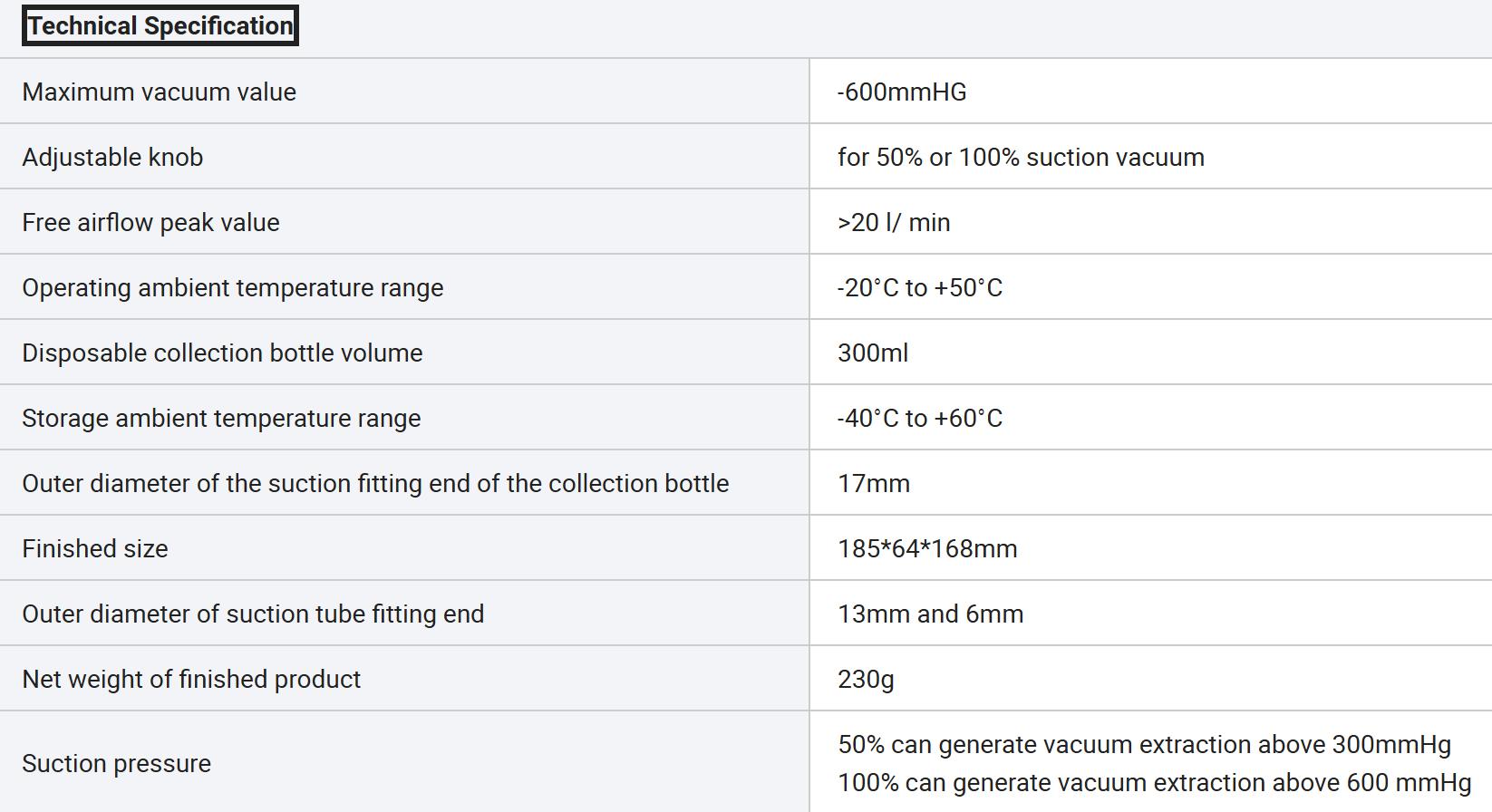1492x812 pixels.
Task: Click the 17mm value cell
Action: (x=874, y=483)
